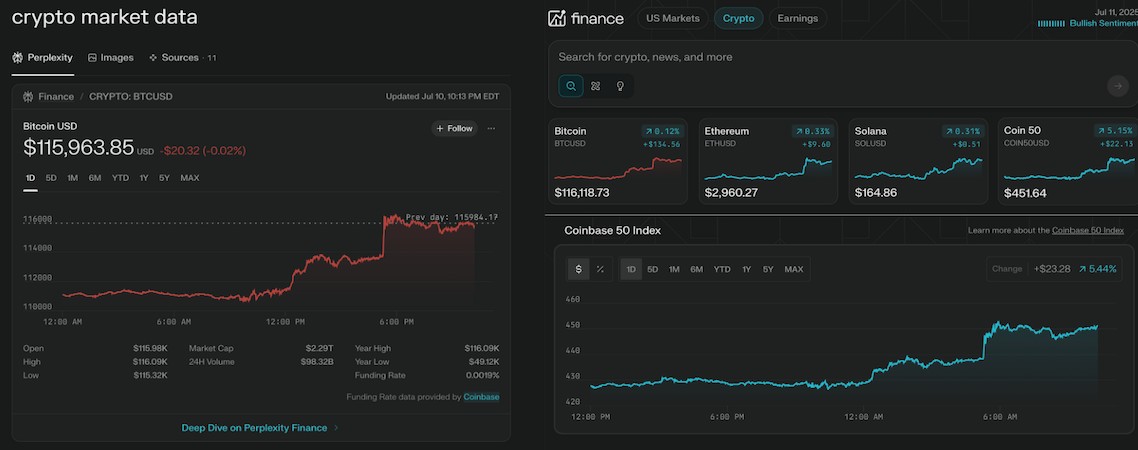Click the Finance breadcrumb icon
1138x450 pixels.
tap(28, 97)
